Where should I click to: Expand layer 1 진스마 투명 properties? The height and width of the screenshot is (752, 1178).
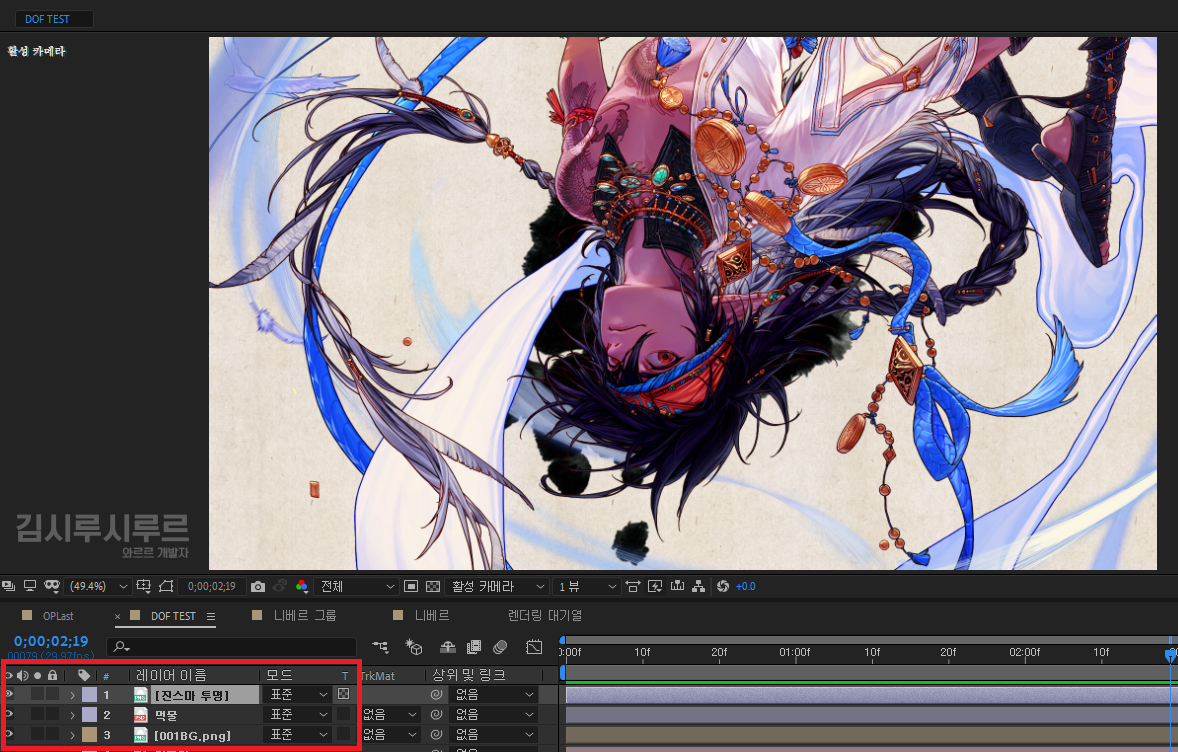click(72, 695)
